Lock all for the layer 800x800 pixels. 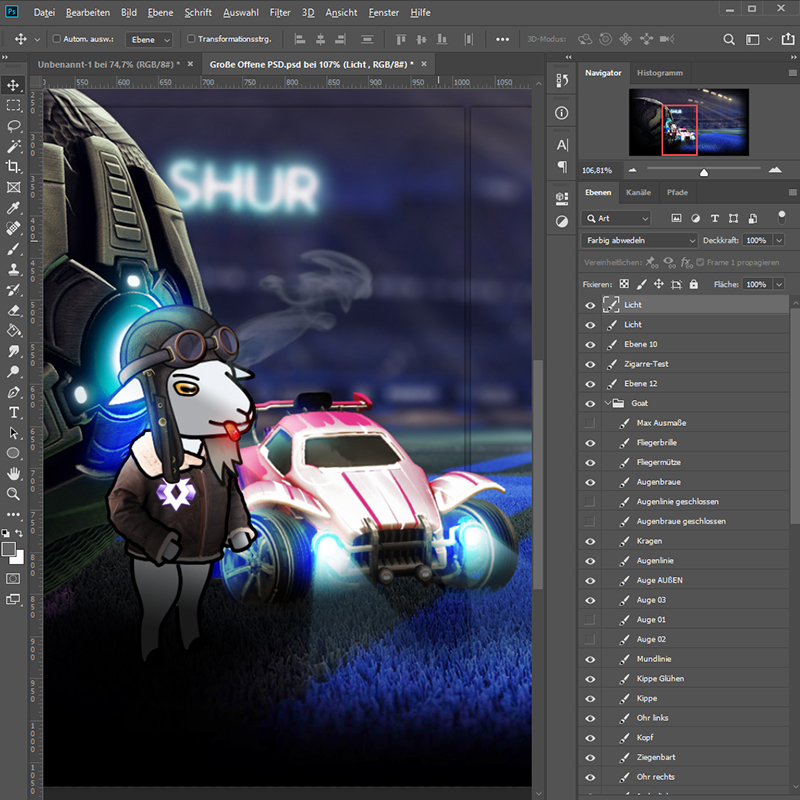pos(693,284)
